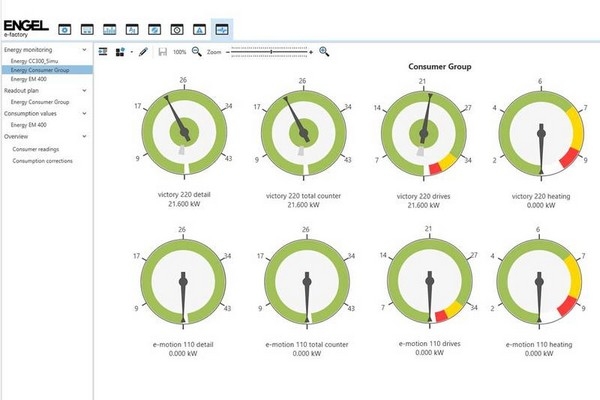Open the wrench maintenance module icon
The width and height of the screenshot is (600, 400).
pos(155,29)
